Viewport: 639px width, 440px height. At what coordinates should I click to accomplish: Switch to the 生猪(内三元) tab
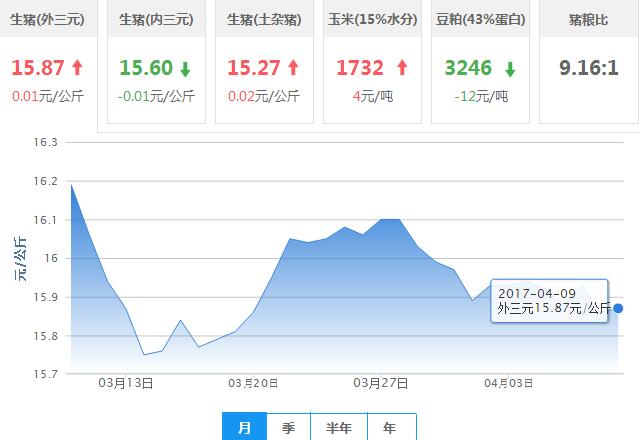point(155,20)
